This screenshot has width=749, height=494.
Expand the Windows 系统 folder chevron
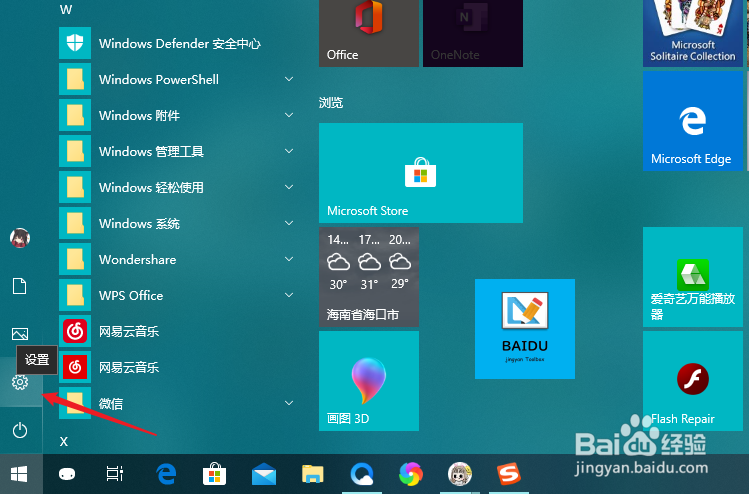[289, 223]
